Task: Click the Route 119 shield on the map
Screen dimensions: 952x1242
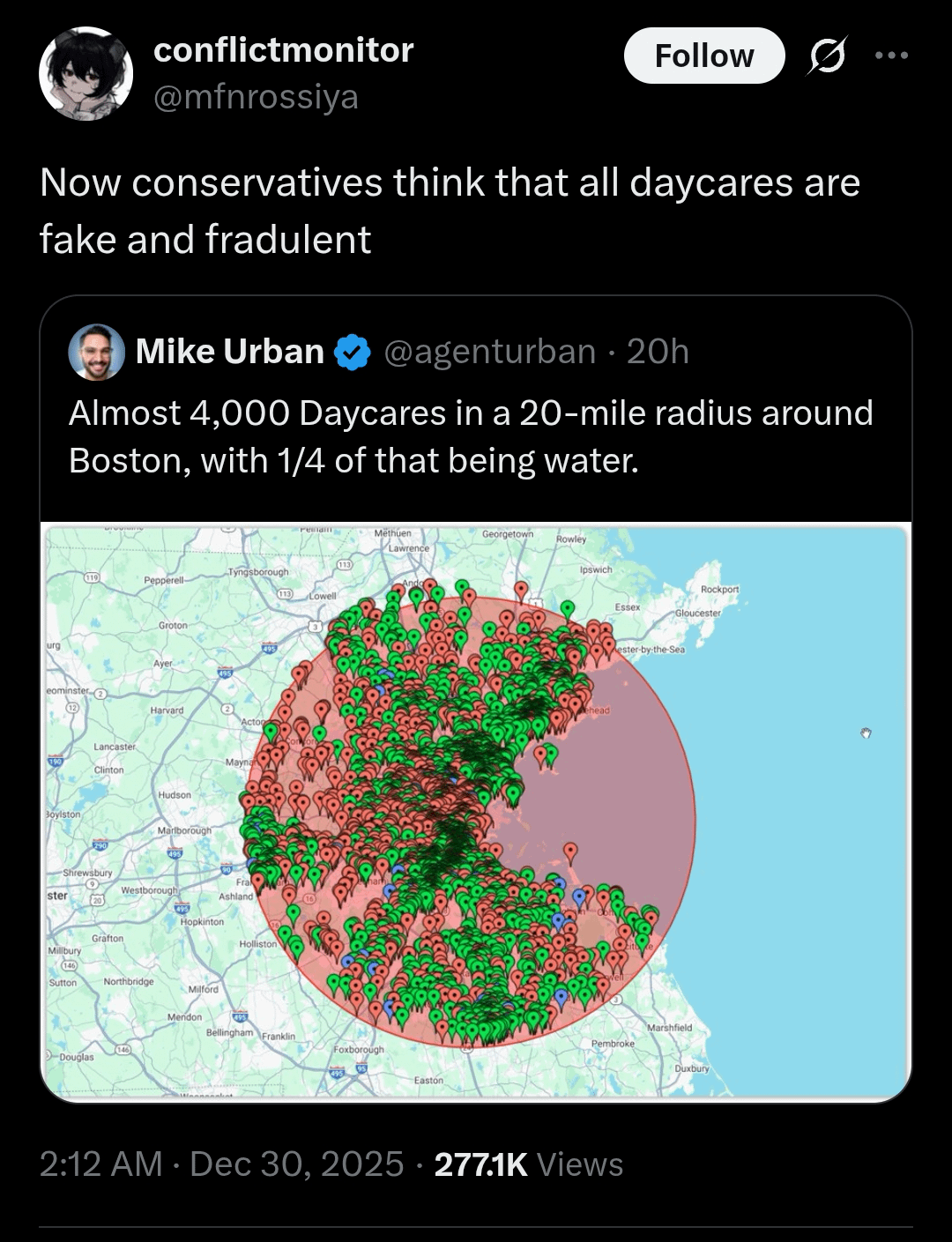Action: click(90, 576)
